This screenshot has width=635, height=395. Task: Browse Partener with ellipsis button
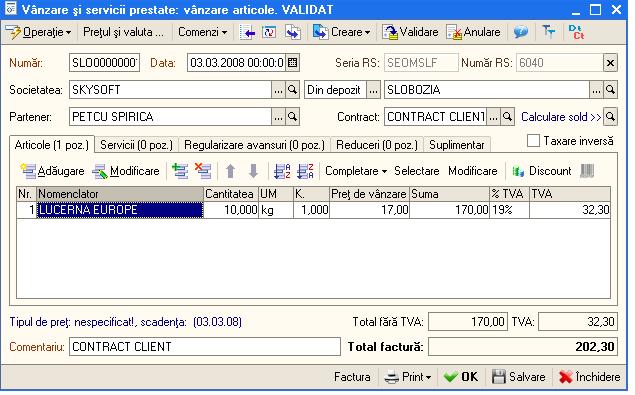278,117
